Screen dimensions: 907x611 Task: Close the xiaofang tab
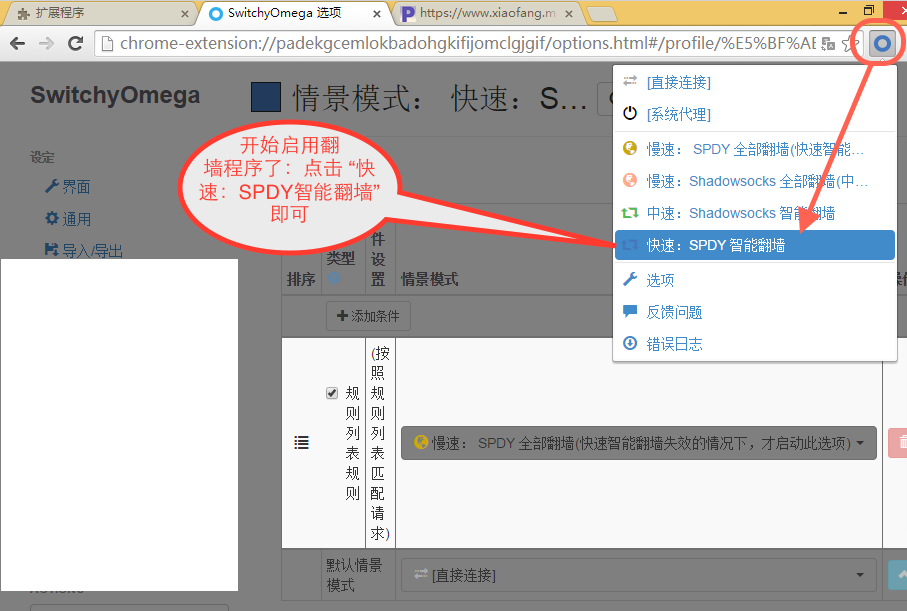[569, 14]
